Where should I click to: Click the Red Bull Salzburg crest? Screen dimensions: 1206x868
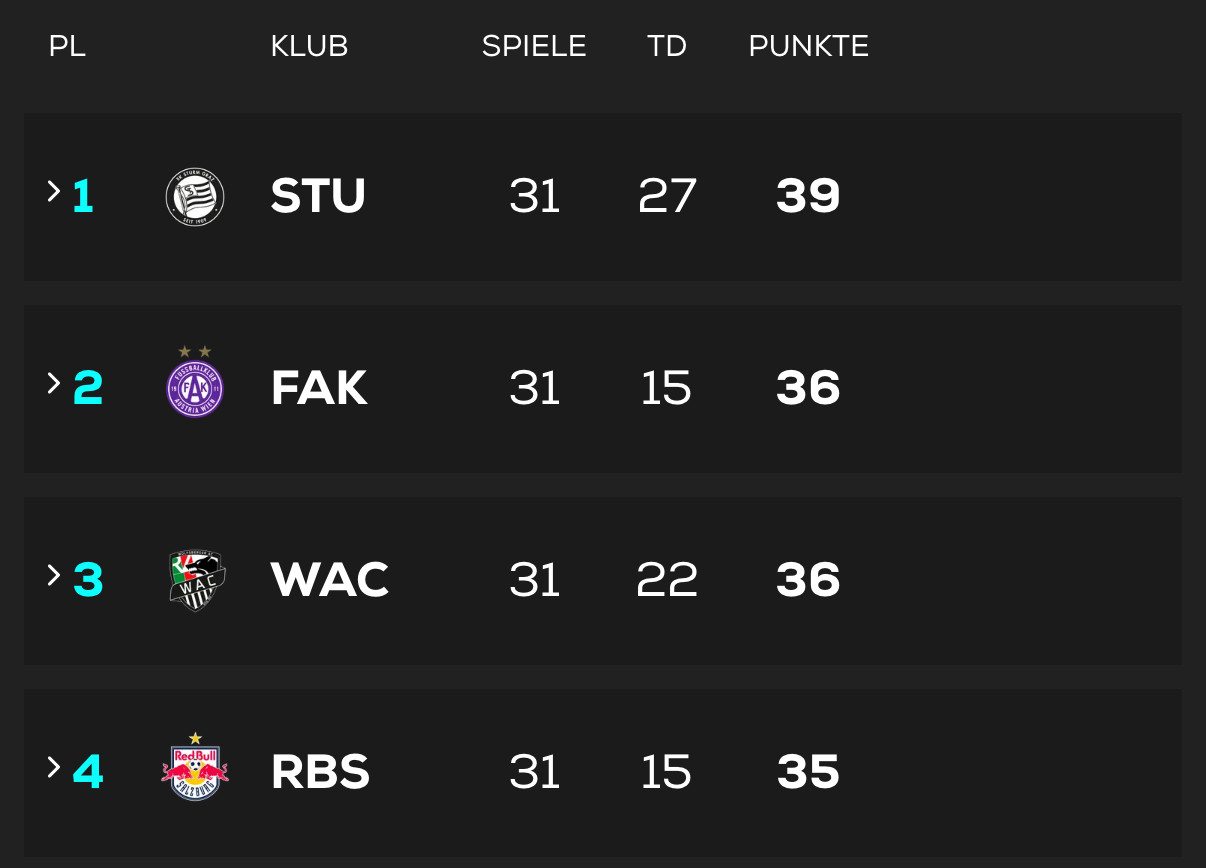(x=195, y=770)
